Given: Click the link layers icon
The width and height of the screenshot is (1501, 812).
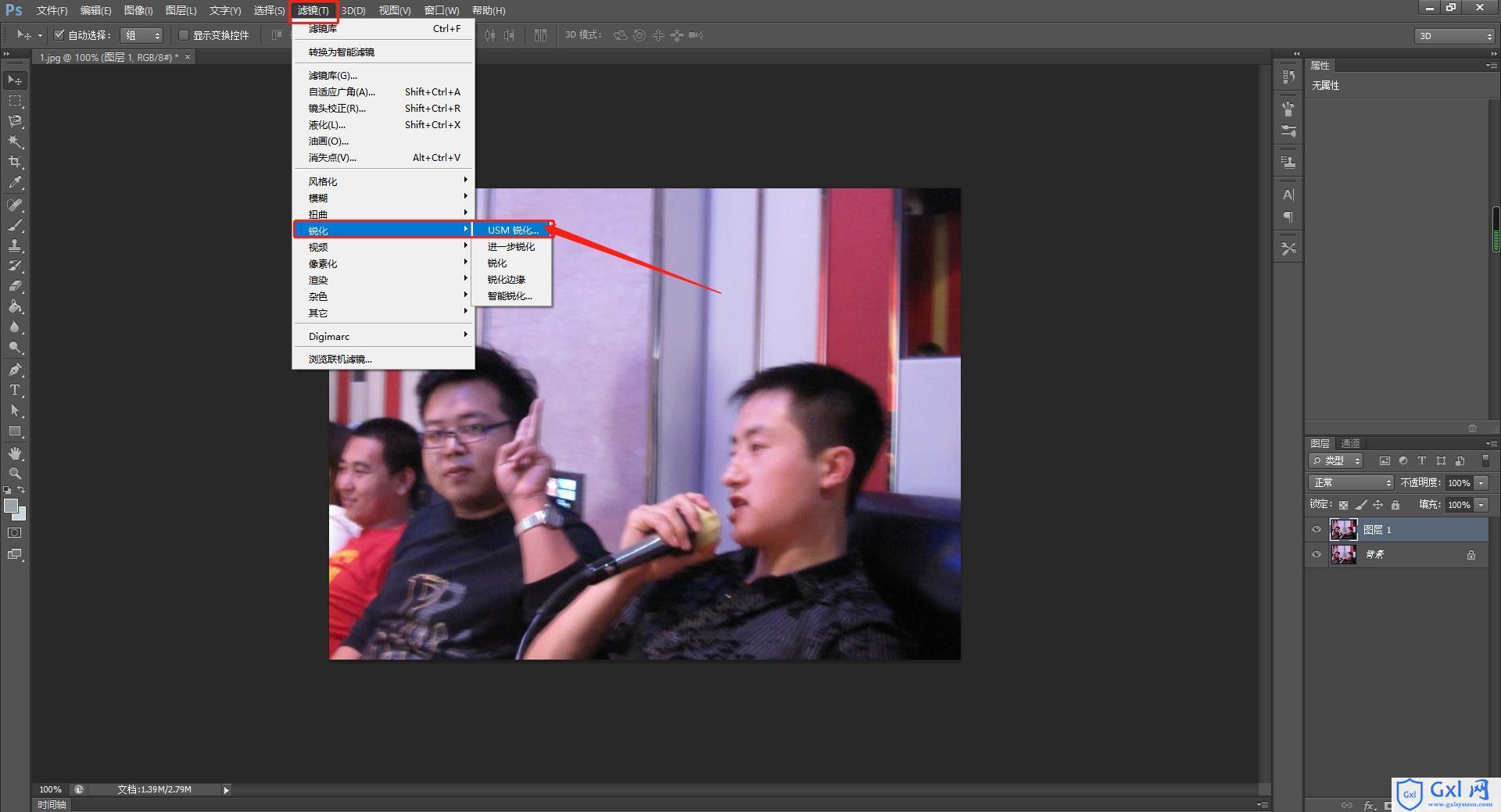Looking at the screenshot, I should [x=1347, y=805].
